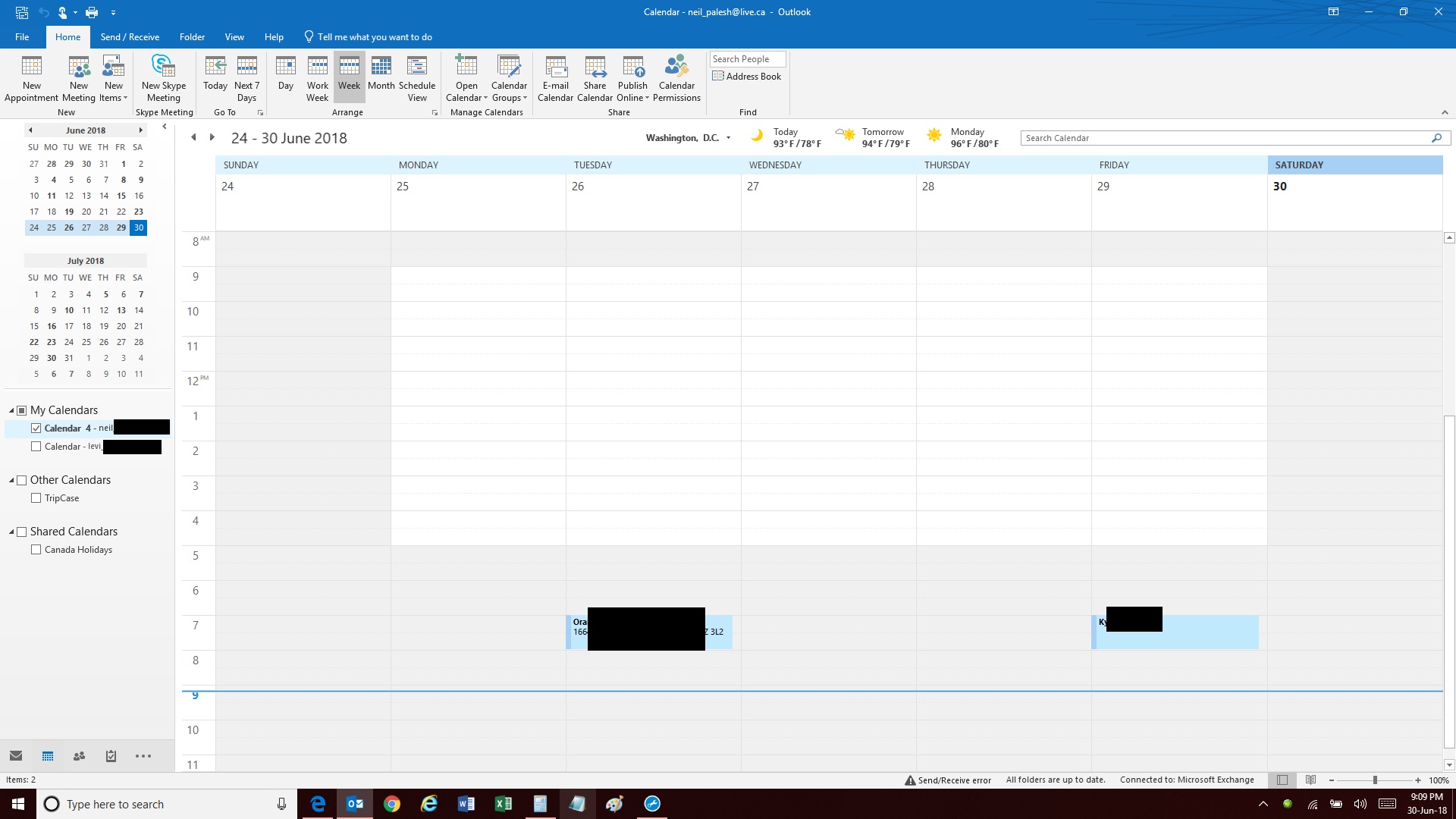Go to the People navigation icon

(79, 756)
